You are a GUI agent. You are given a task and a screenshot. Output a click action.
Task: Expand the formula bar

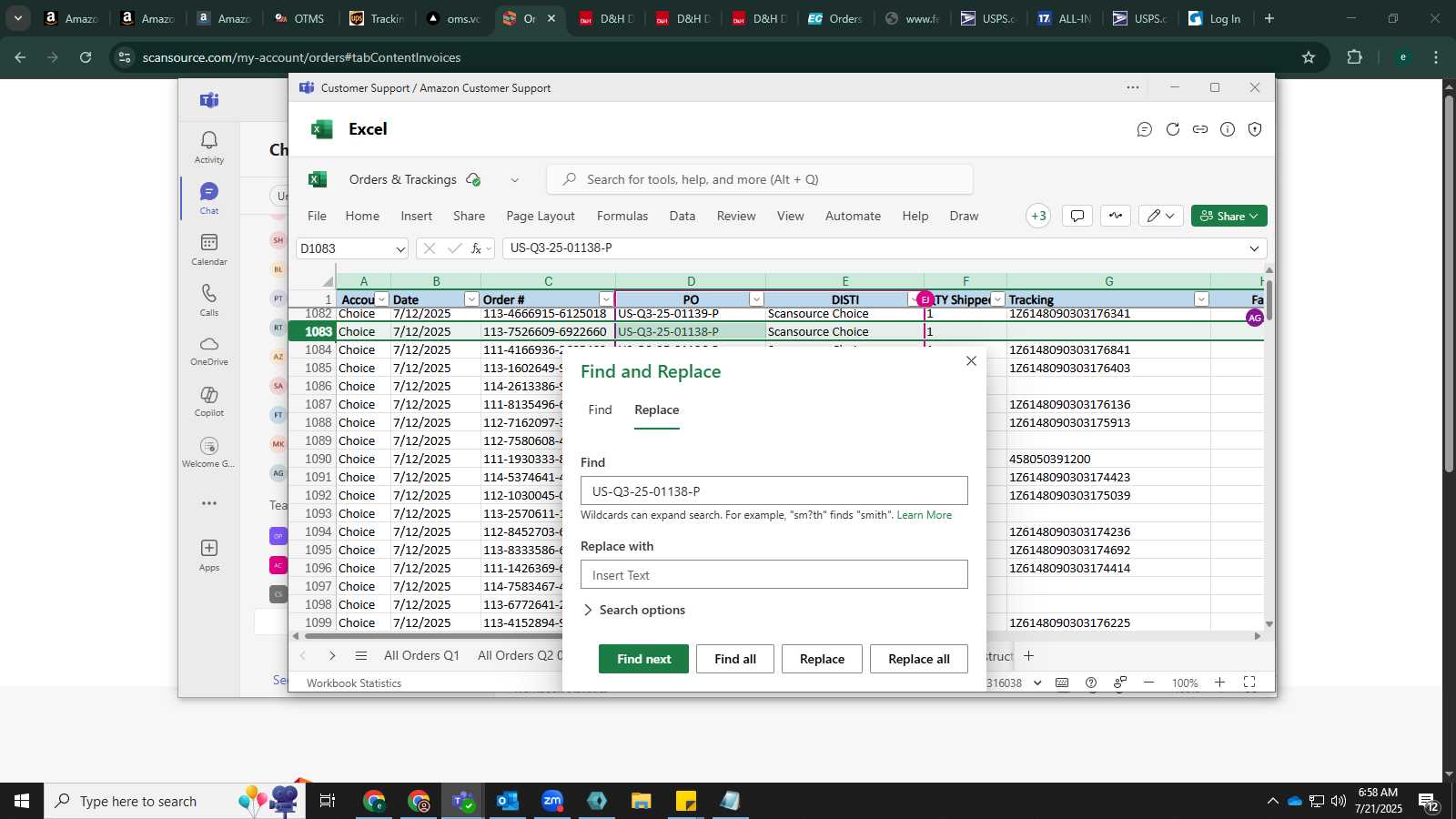pyautogui.click(x=1254, y=248)
